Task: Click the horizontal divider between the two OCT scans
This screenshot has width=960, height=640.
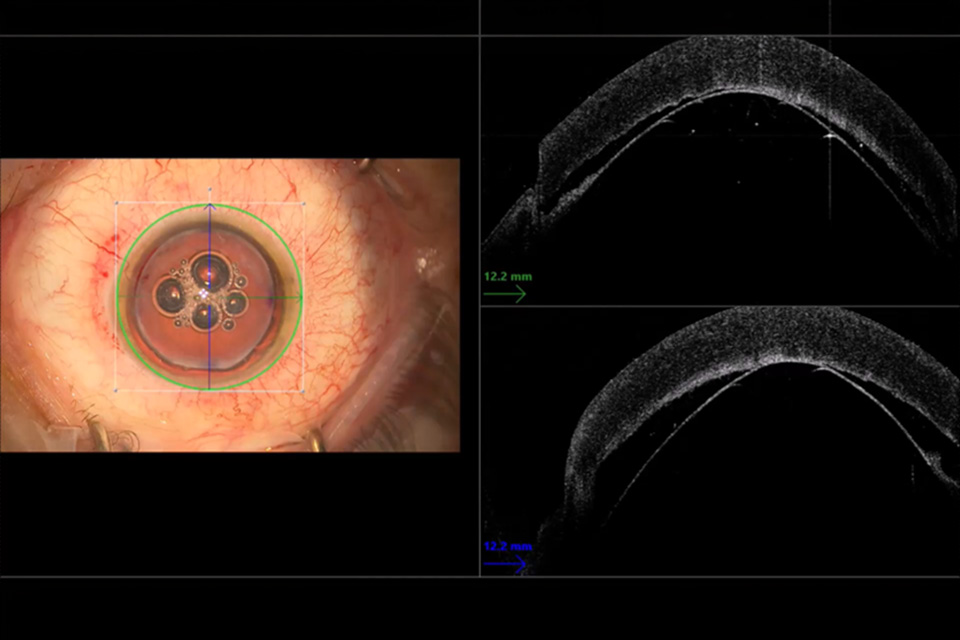Action: coord(720,306)
